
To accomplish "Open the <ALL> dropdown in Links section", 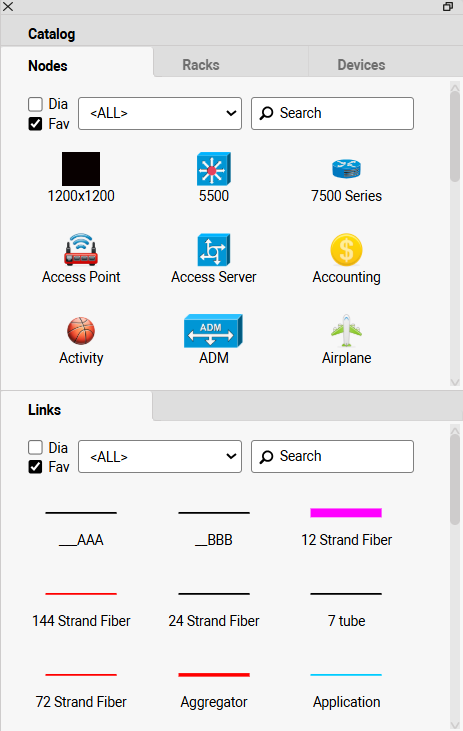I will click(x=160, y=456).
